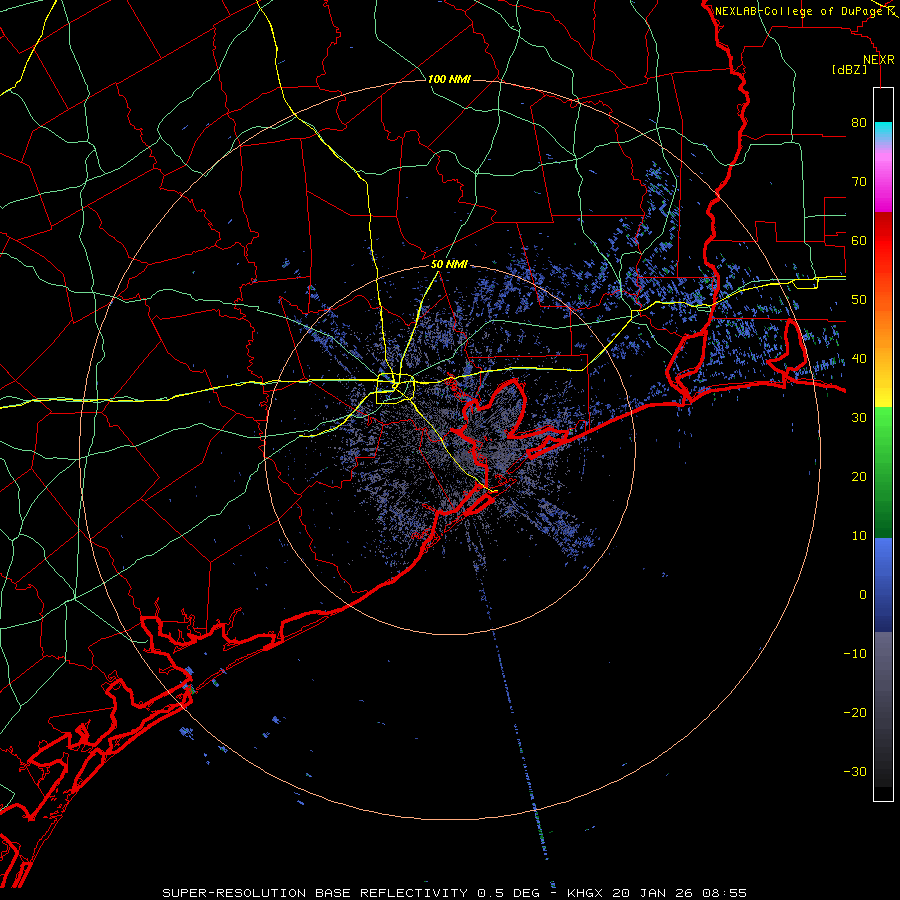The width and height of the screenshot is (900, 900).
Task: Click the 70 value on dBZ scale
Action: (859, 182)
